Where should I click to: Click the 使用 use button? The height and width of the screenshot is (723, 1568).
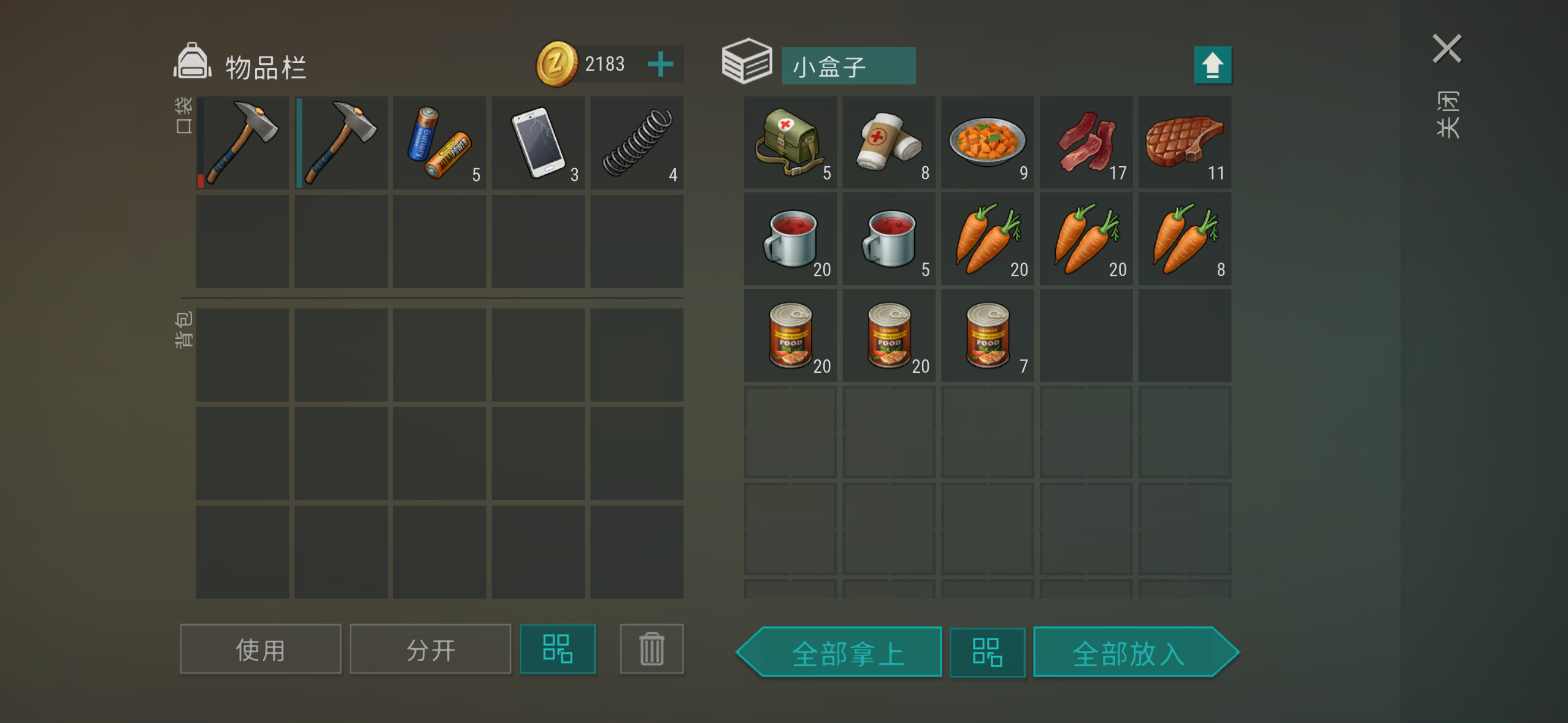[261, 649]
